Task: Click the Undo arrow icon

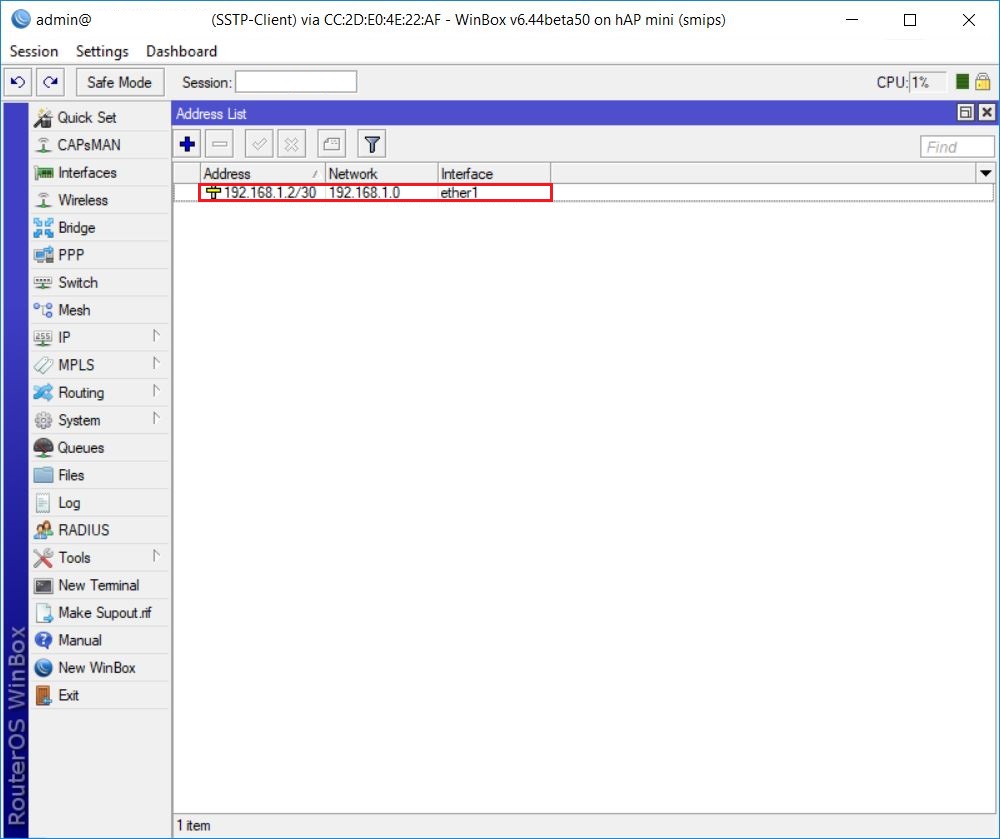Action: 18,82
